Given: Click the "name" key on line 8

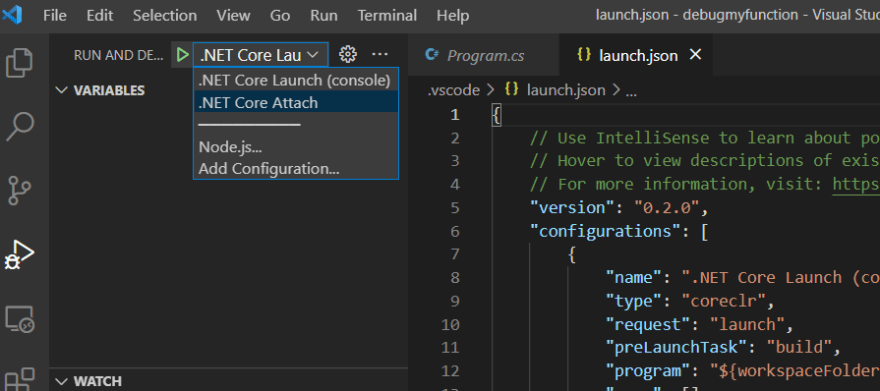Looking at the screenshot, I should point(634,278).
